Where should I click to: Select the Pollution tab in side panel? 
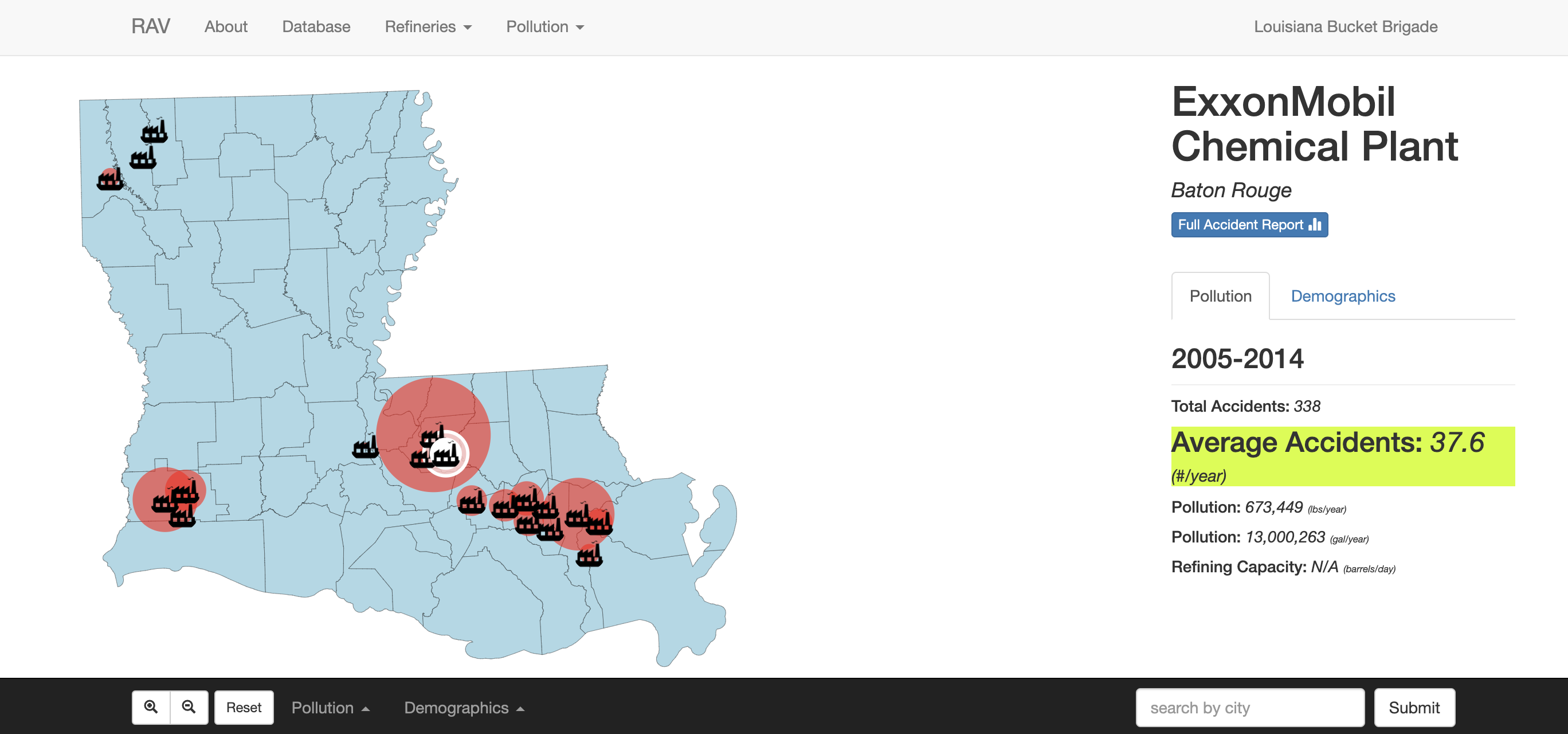point(1218,296)
